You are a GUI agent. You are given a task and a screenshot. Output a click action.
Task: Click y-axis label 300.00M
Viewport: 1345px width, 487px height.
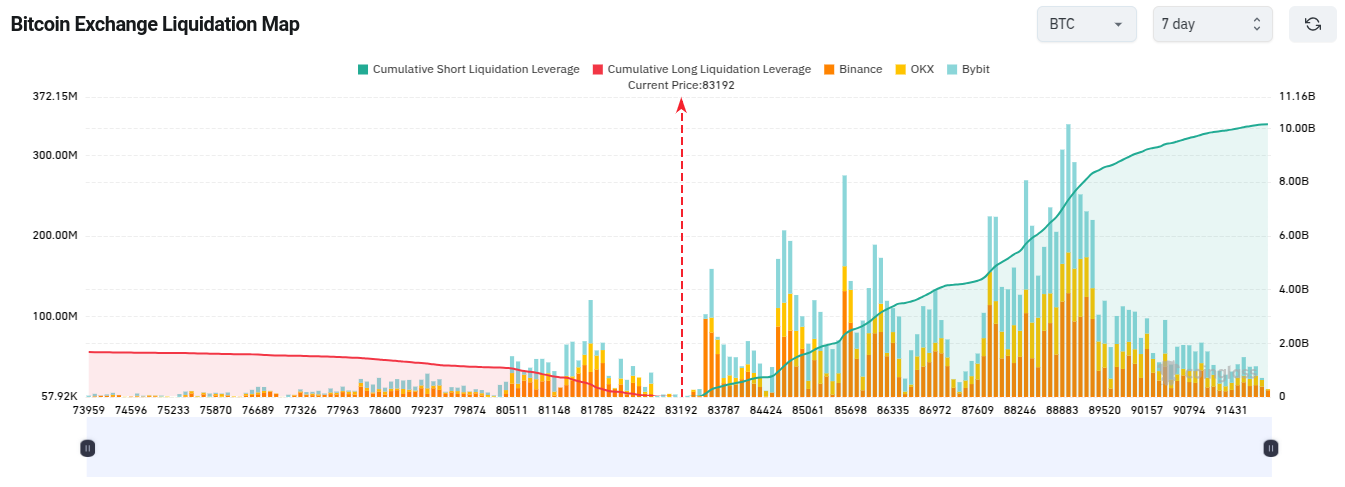coord(55,156)
